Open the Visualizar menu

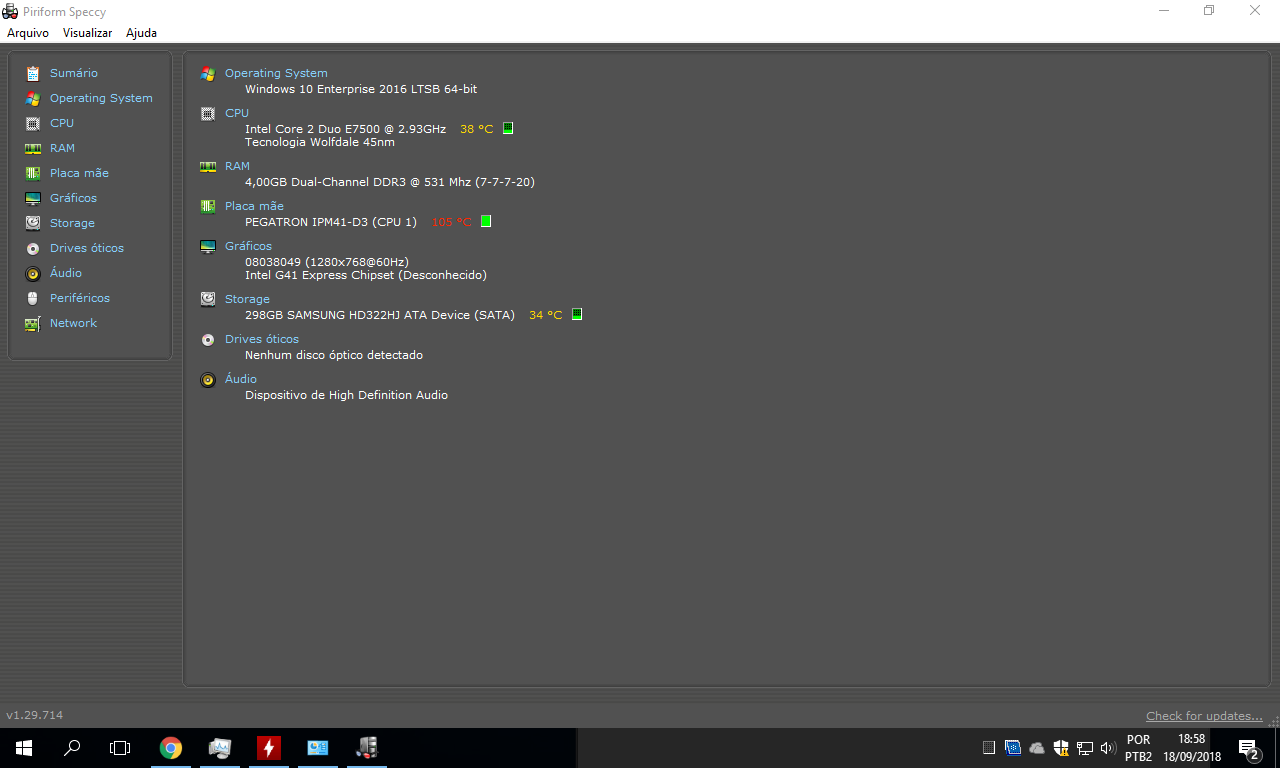87,33
